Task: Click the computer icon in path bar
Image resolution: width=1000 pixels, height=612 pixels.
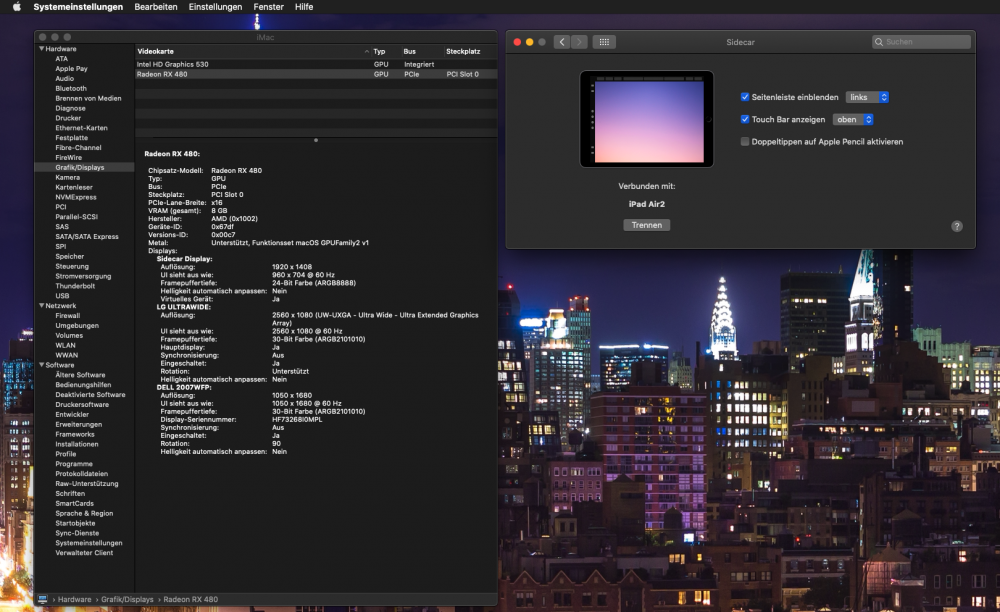Action: pyautogui.click(x=43, y=599)
